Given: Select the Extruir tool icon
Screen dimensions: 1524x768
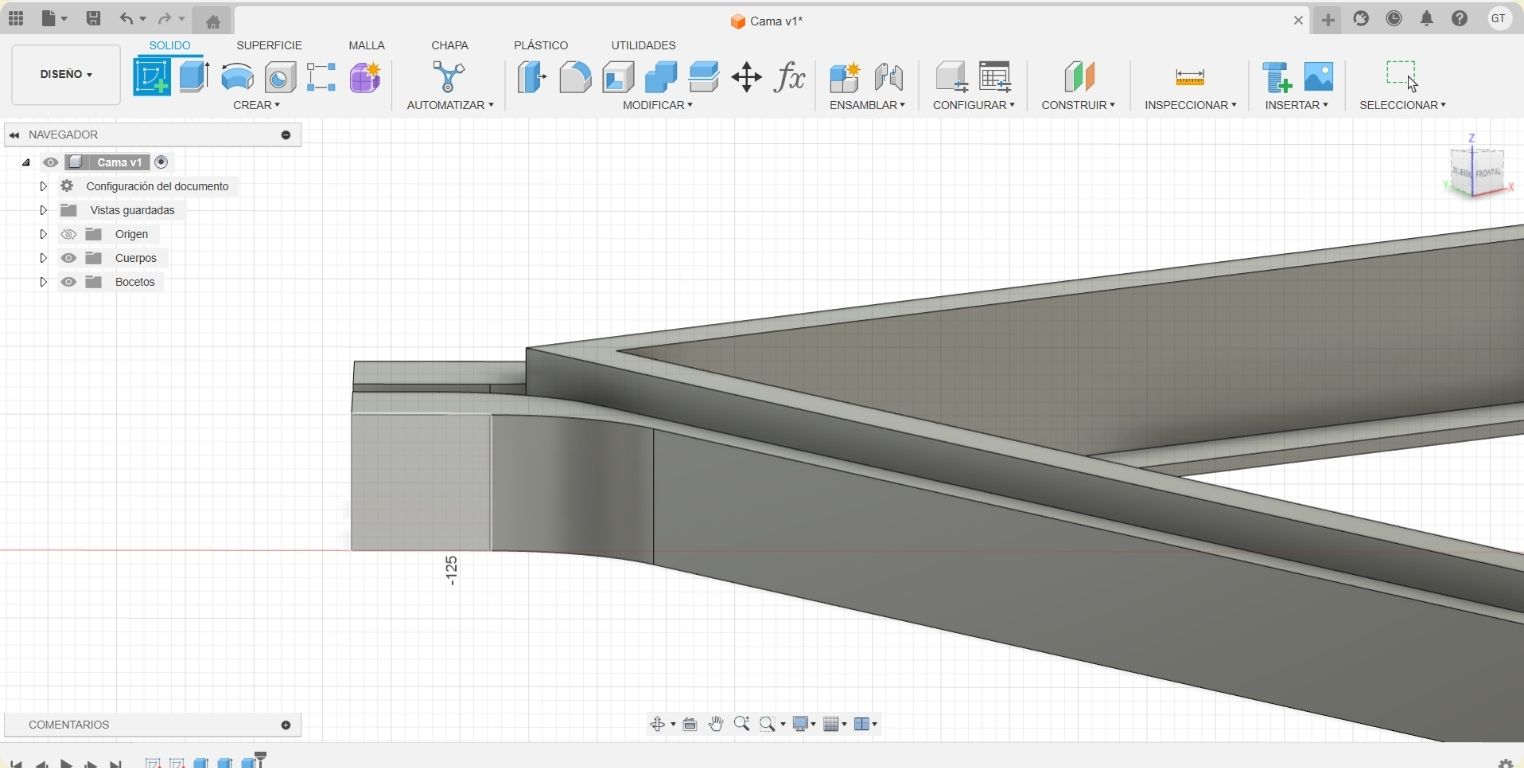Looking at the screenshot, I should tap(194, 77).
